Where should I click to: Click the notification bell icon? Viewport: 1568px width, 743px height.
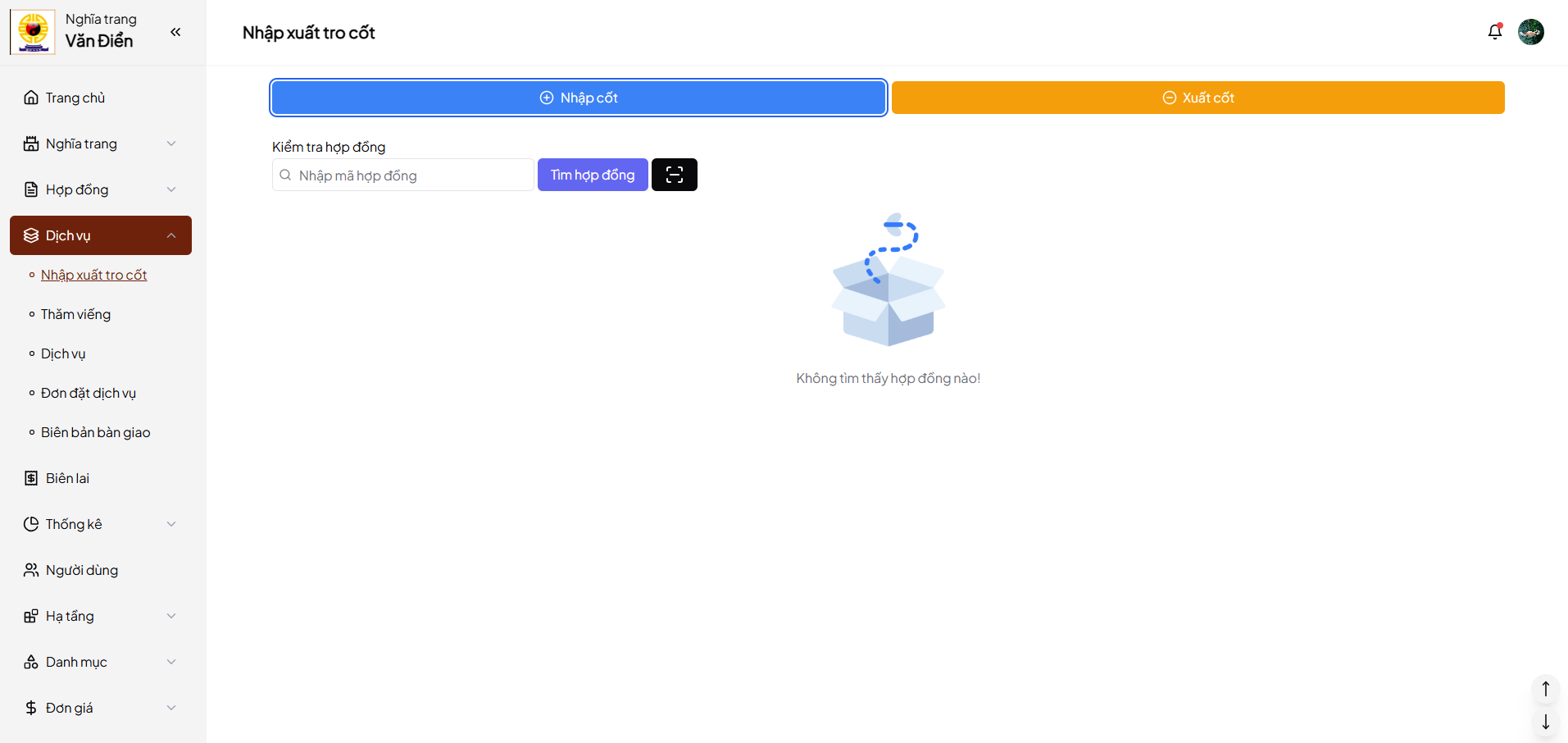(x=1494, y=32)
